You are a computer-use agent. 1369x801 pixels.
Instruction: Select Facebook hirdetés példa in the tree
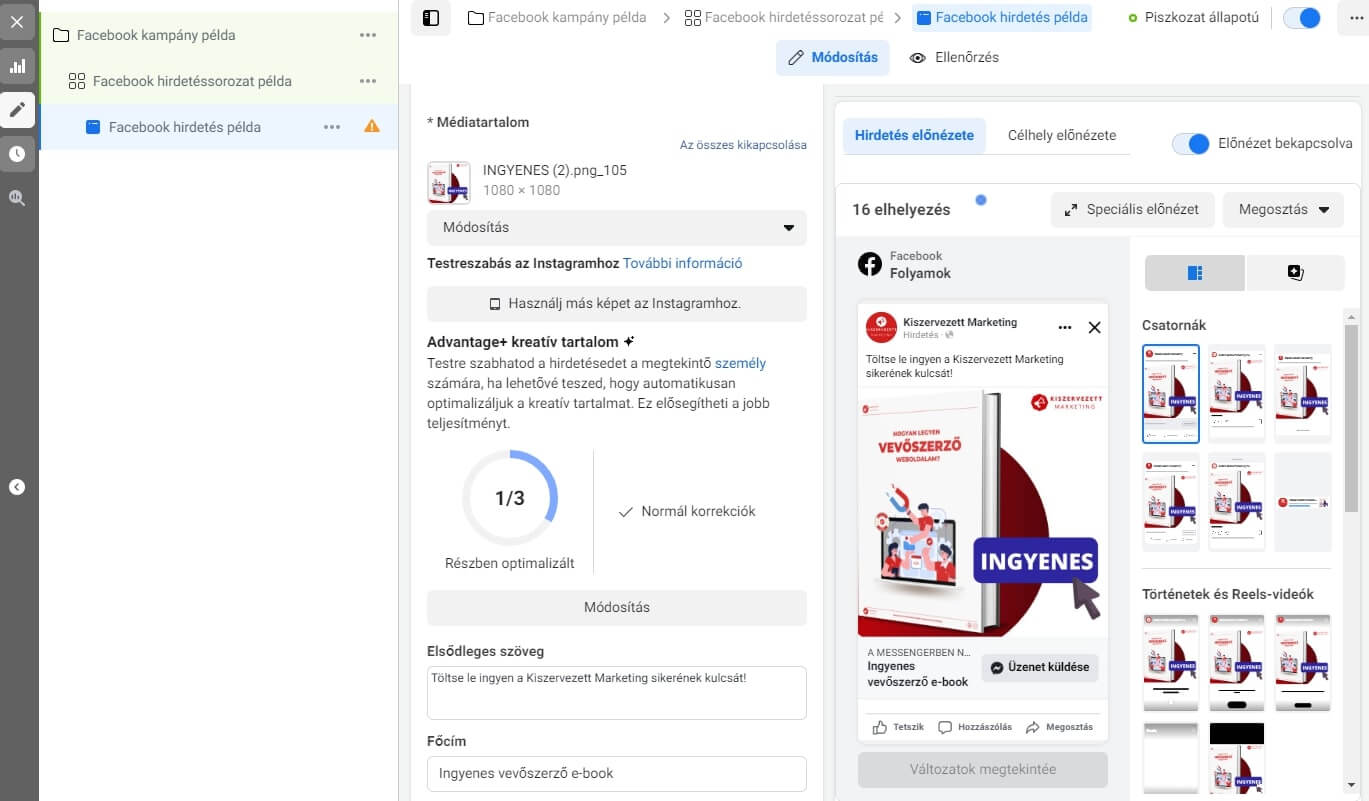tap(185, 127)
